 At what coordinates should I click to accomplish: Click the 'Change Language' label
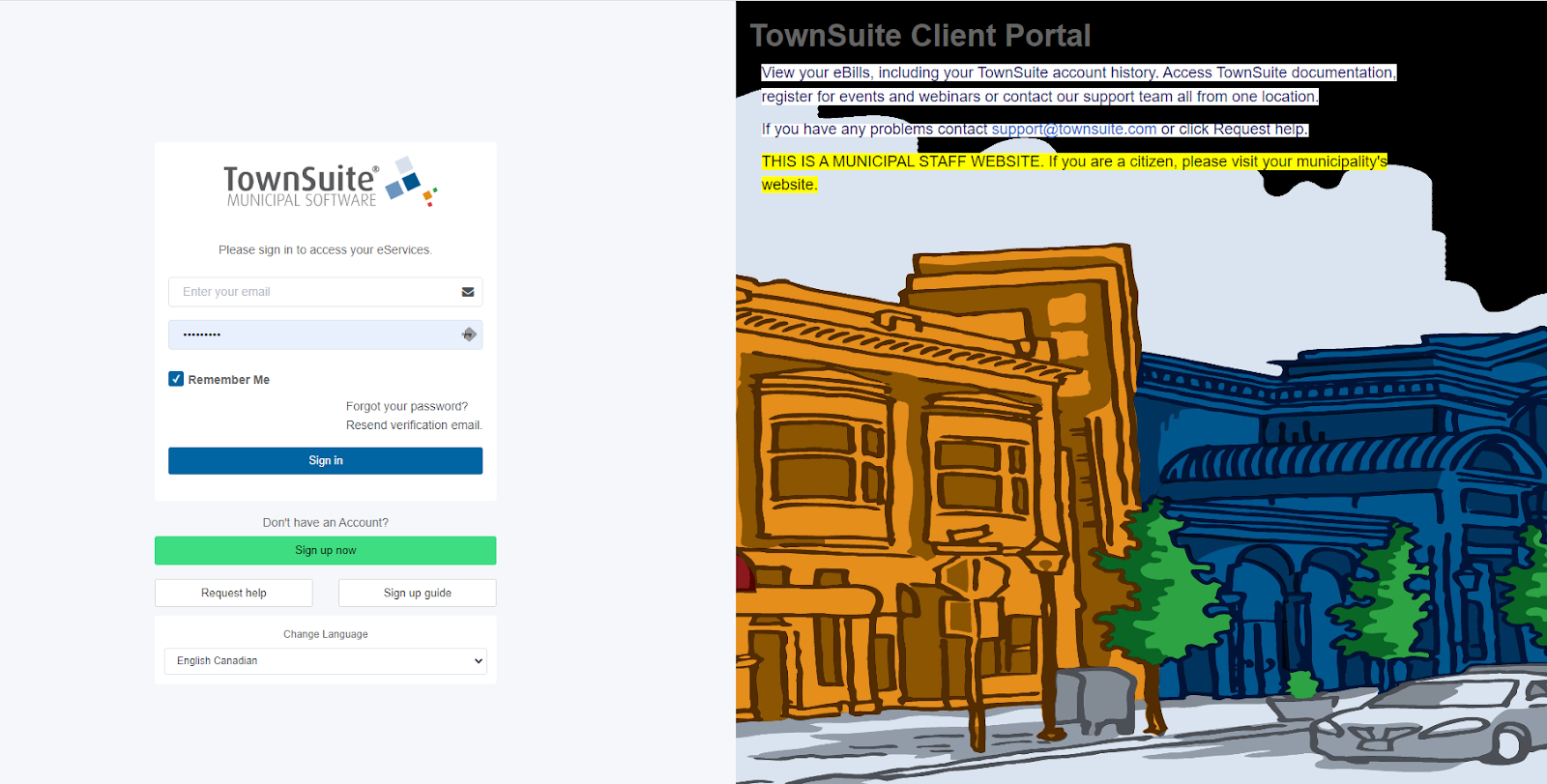pyautogui.click(x=326, y=635)
